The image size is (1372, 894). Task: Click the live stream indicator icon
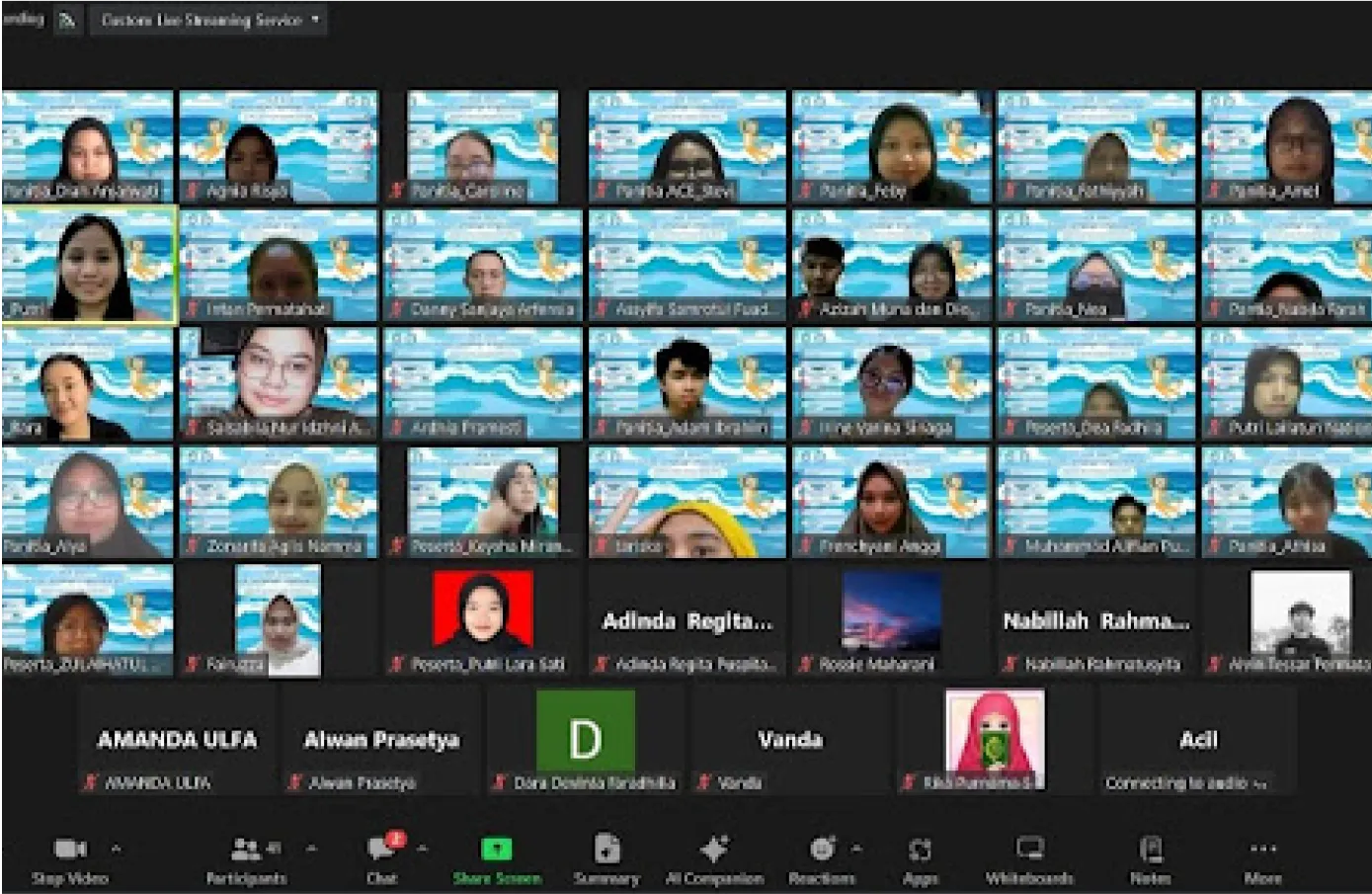67,20
